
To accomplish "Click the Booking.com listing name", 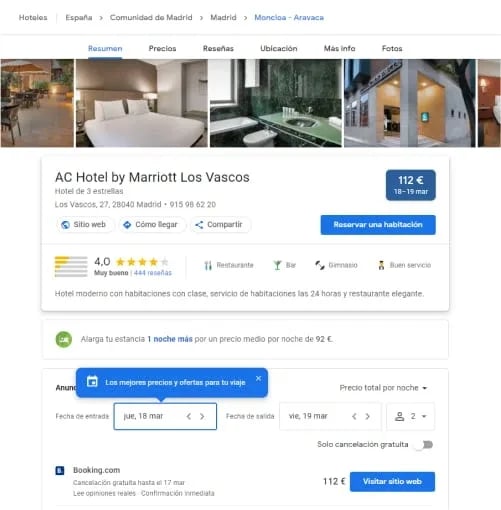I will tap(96, 470).
